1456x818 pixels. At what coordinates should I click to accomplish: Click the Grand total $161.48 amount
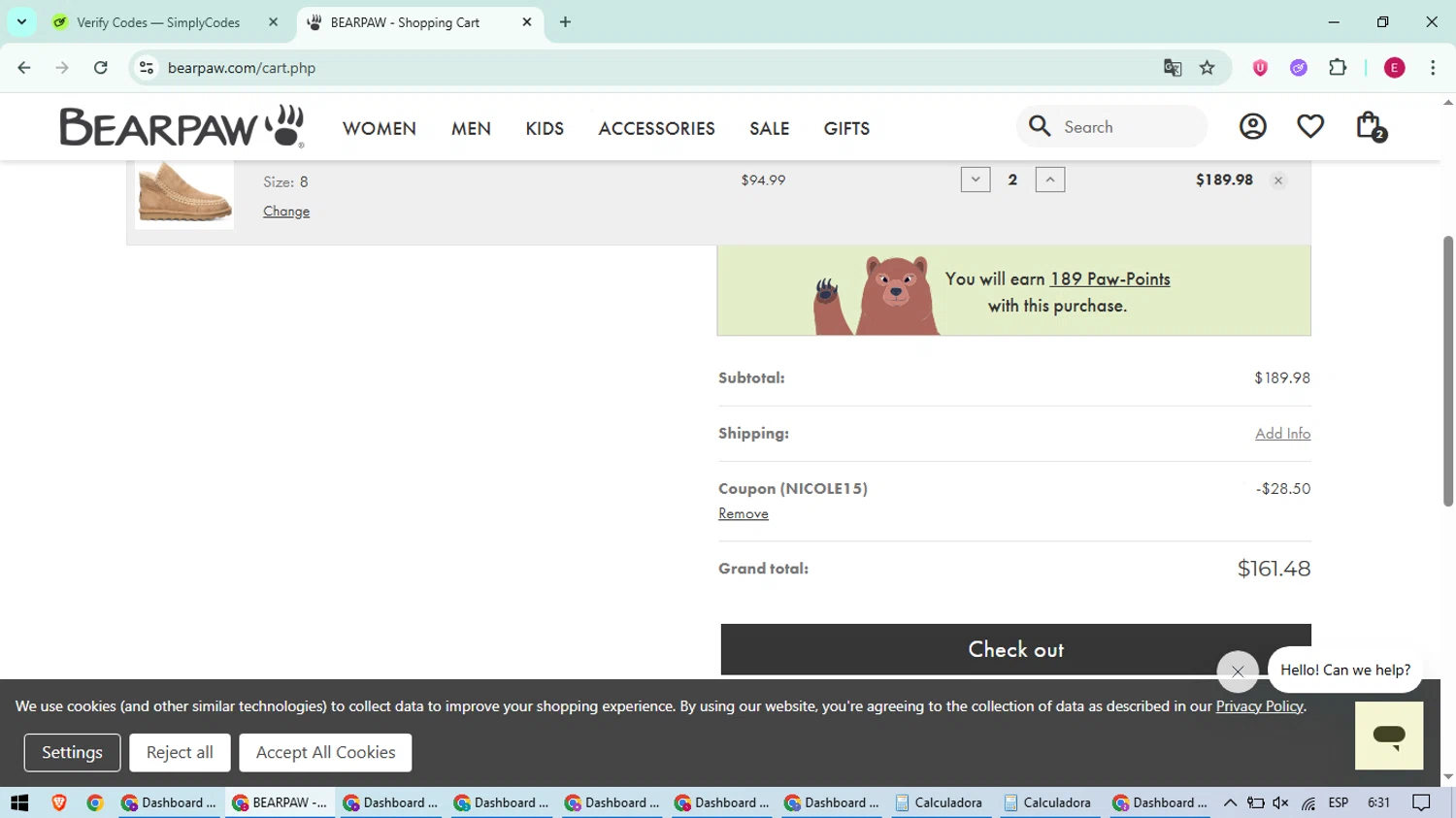1274,569
